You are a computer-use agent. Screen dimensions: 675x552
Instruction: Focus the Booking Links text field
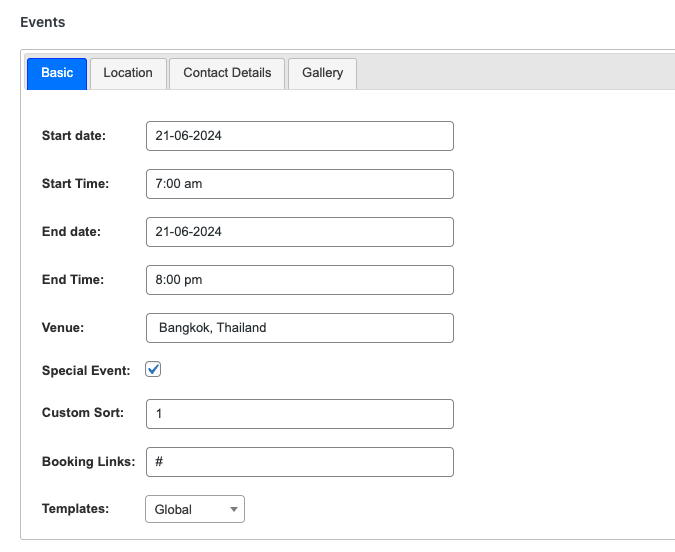coord(299,462)
